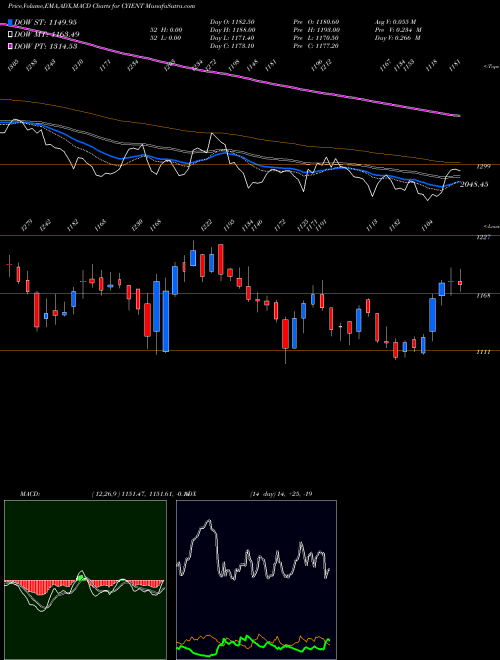
Task: Click the blue DOW ST legend swatch
Action: 10,22
